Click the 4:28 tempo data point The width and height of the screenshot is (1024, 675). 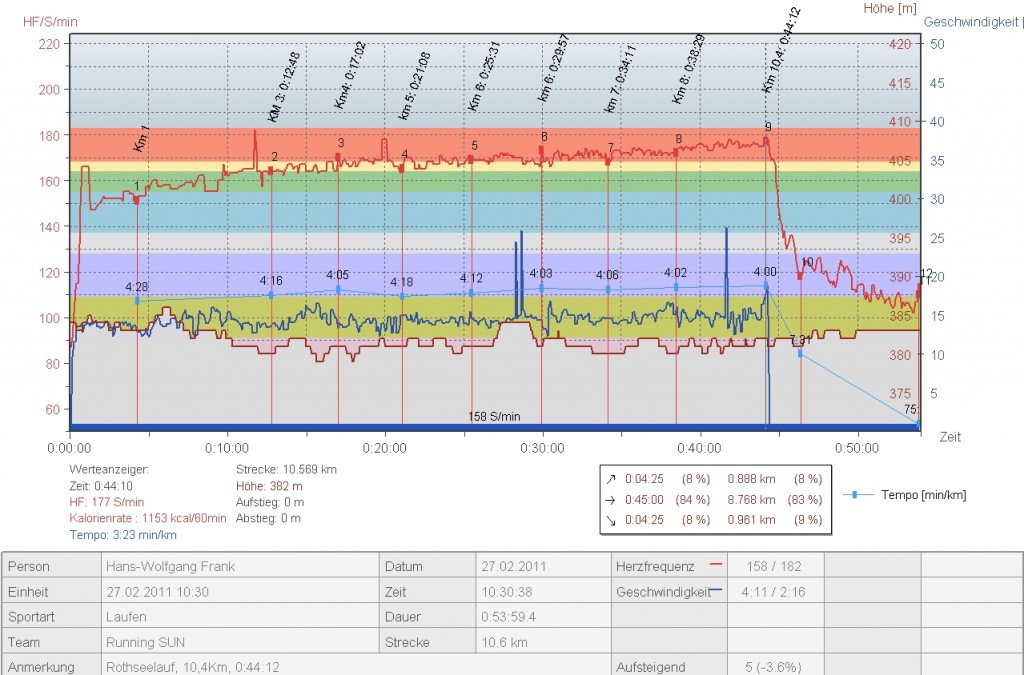point(137,300)
